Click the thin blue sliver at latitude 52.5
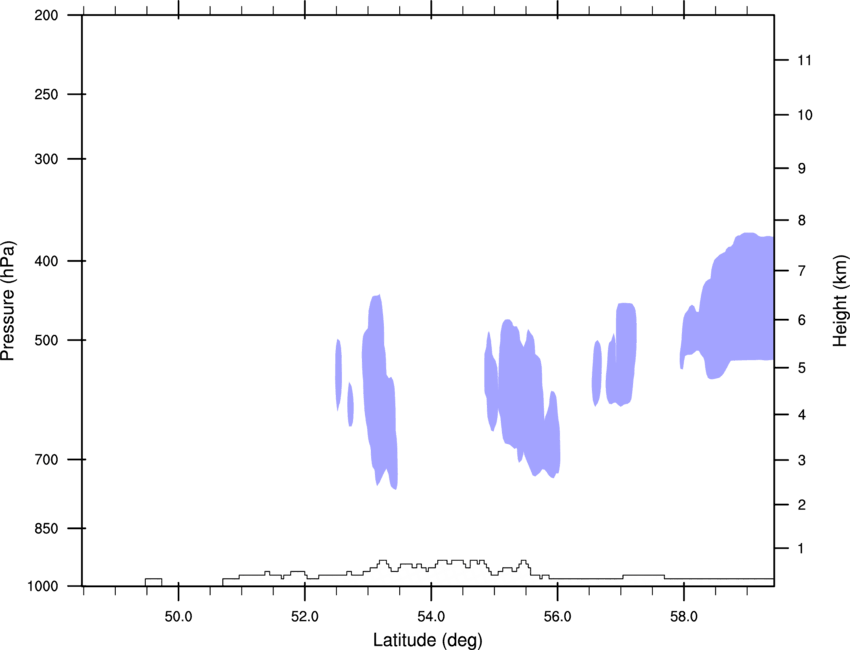This screenshot has width=850, height=650. [338, 374]
